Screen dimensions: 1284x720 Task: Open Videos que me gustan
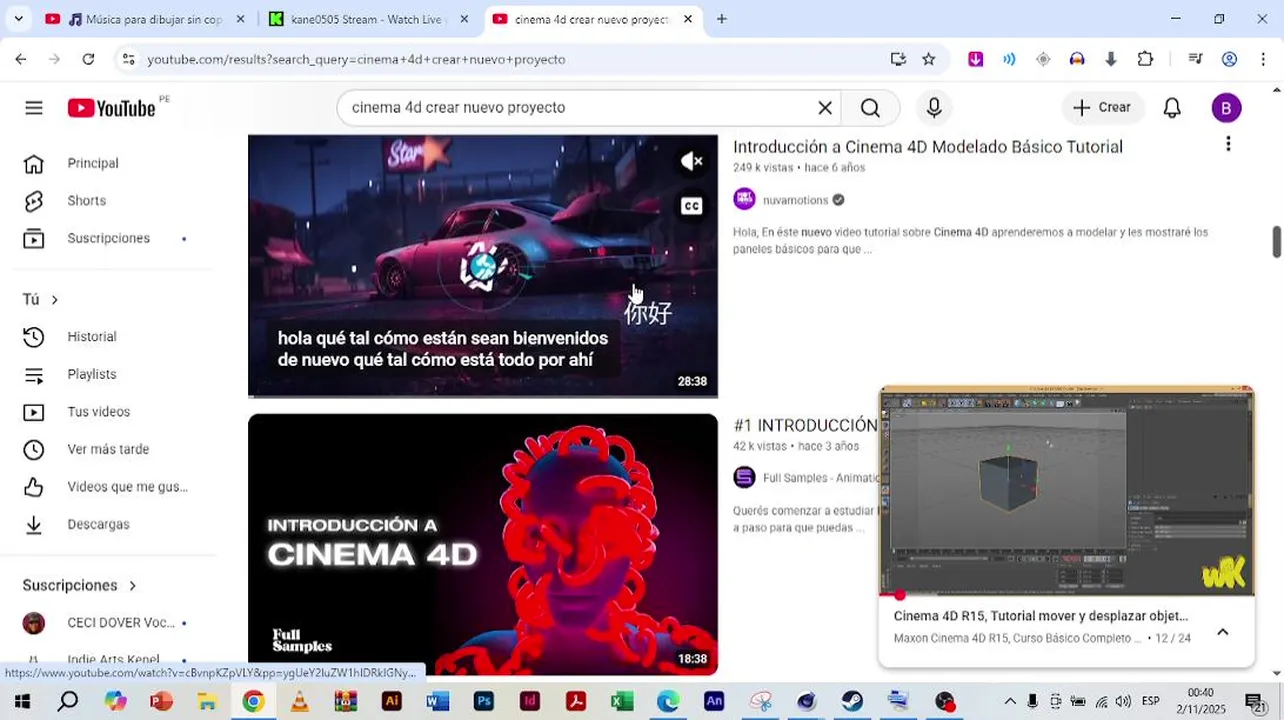[127, 487]
